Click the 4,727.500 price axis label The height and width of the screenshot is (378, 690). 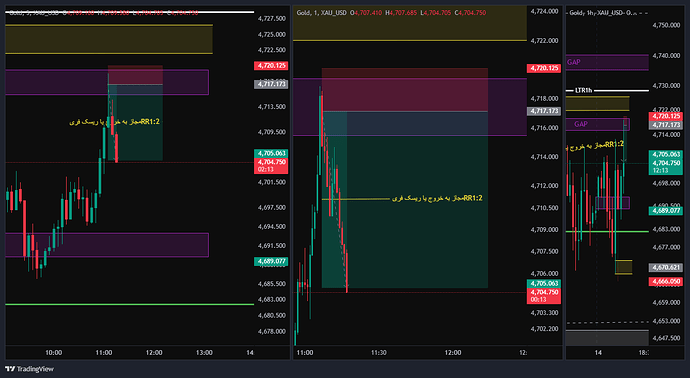tap(272, 18)
